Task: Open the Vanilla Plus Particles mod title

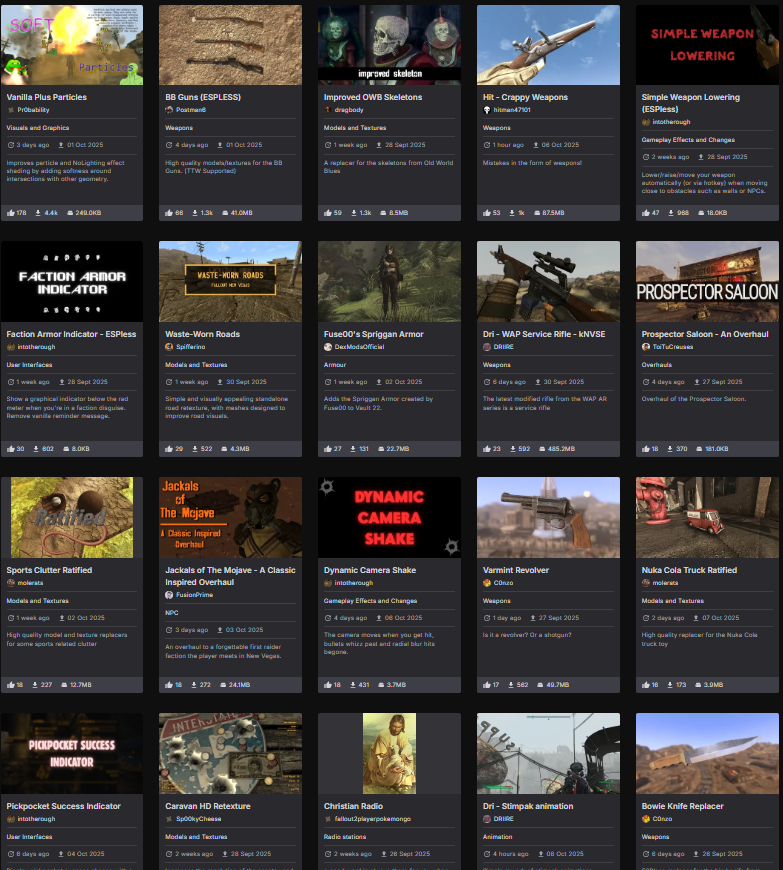Action: [x=47, y=97]
